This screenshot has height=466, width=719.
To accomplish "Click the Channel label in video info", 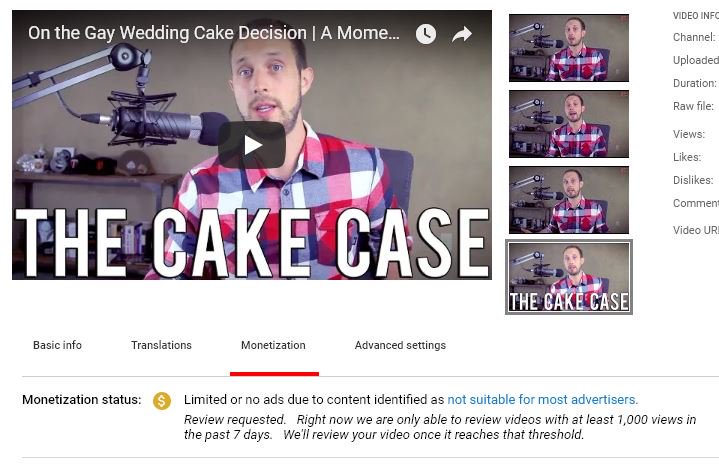I will (694, 37).
